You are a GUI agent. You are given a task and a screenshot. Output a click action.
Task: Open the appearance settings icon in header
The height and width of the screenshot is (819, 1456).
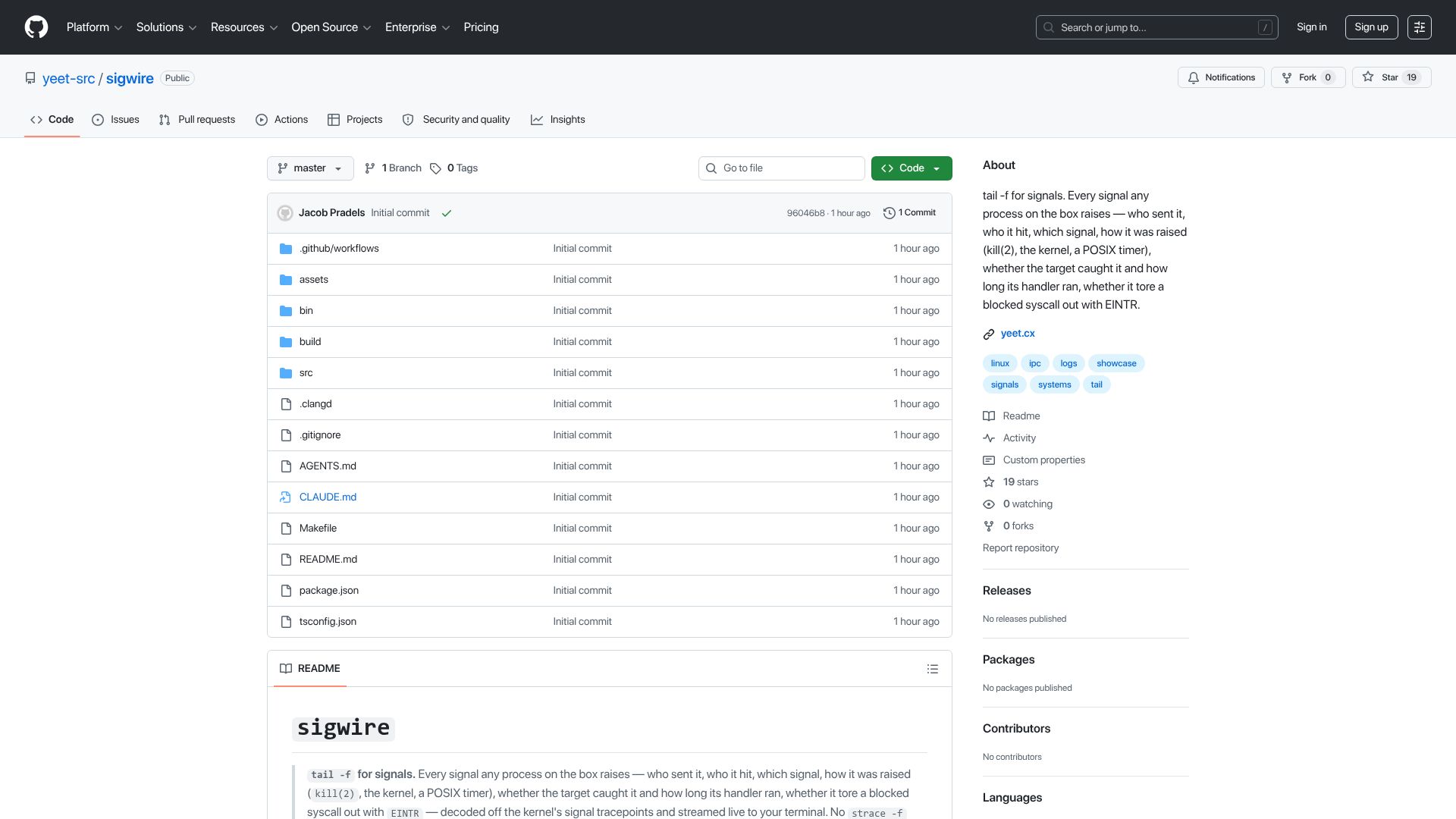(1420, 27)
